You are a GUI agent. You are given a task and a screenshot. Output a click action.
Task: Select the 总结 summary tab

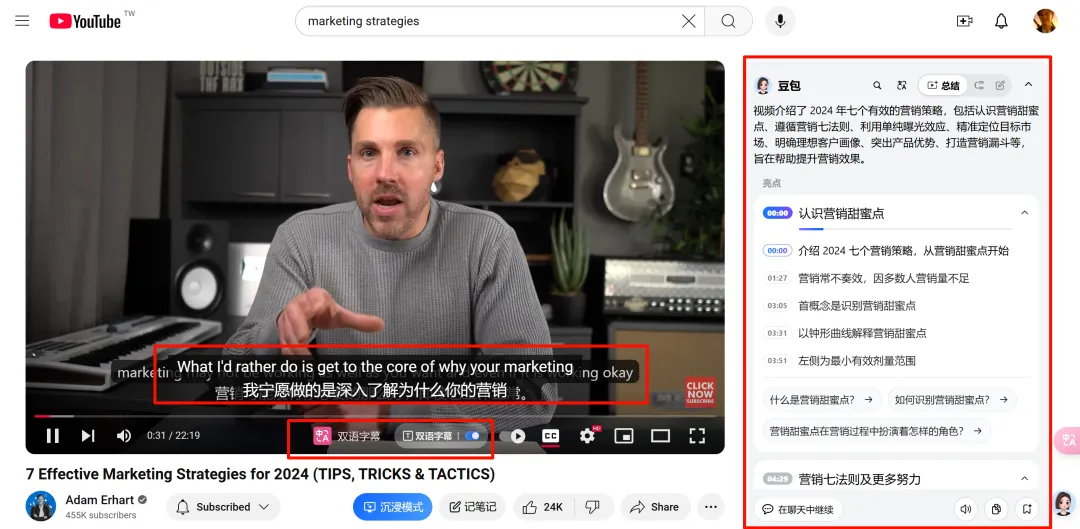click(x=943, y=86)
